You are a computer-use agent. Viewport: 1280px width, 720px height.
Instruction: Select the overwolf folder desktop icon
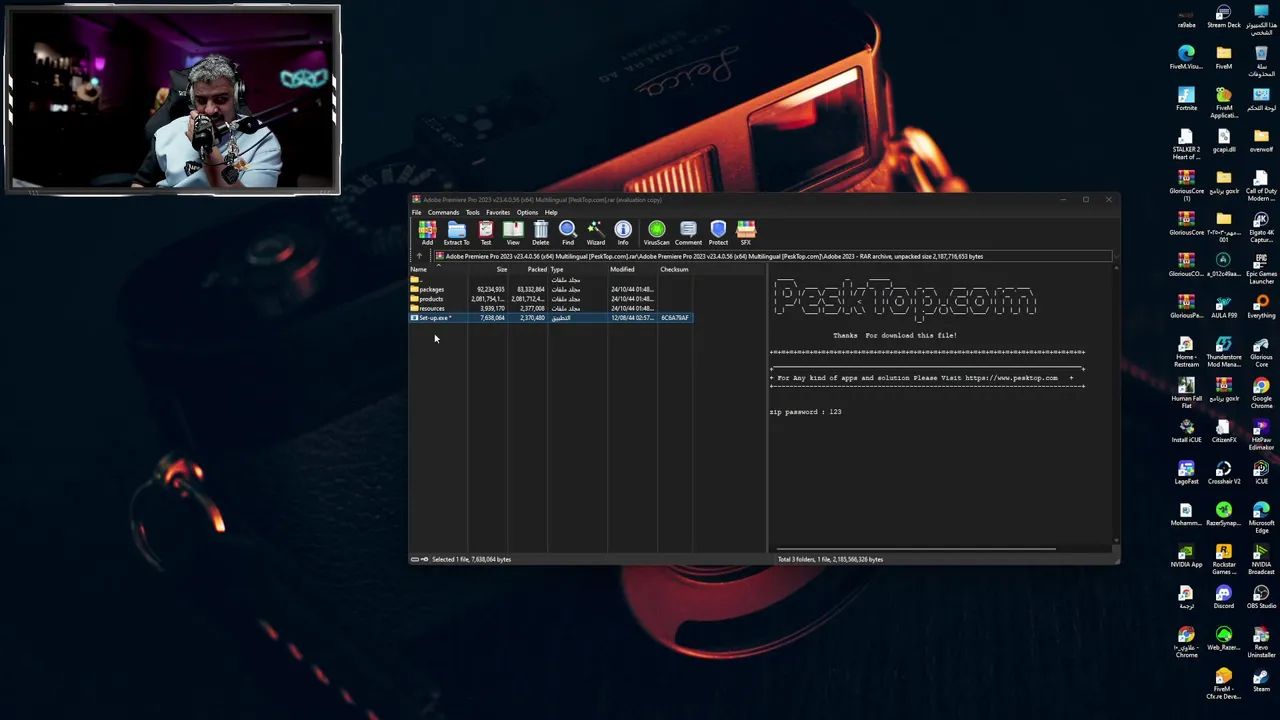[1261, 141]
